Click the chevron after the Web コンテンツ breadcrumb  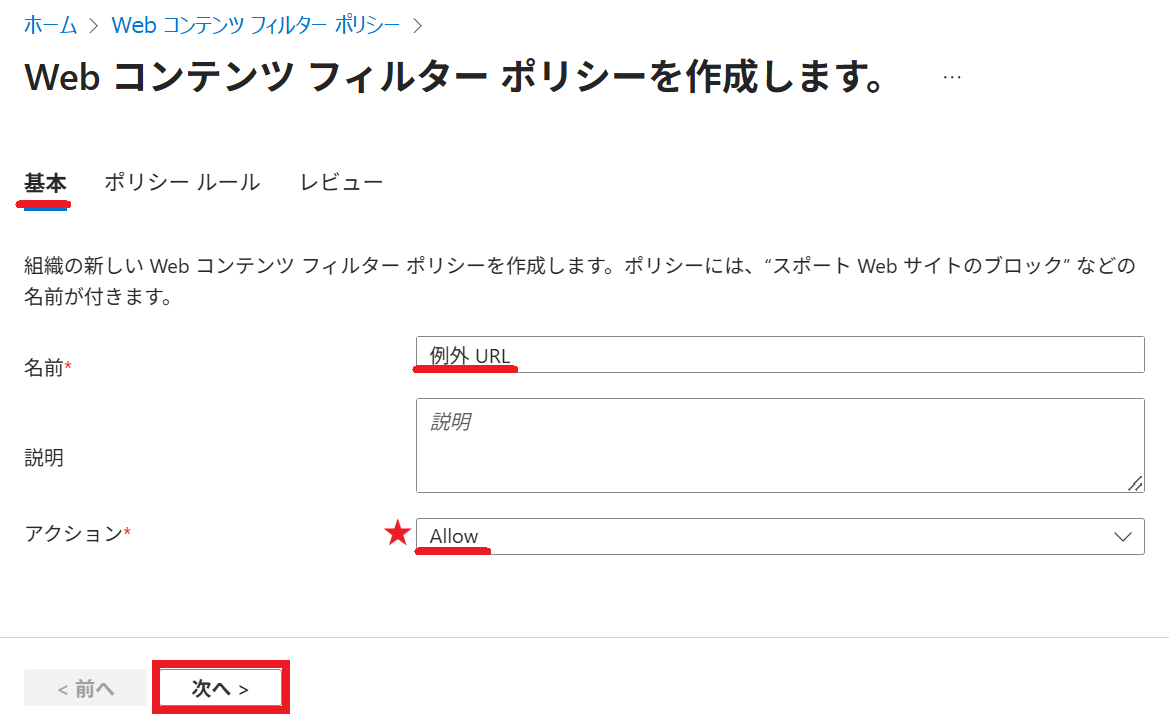coord(418,26)
